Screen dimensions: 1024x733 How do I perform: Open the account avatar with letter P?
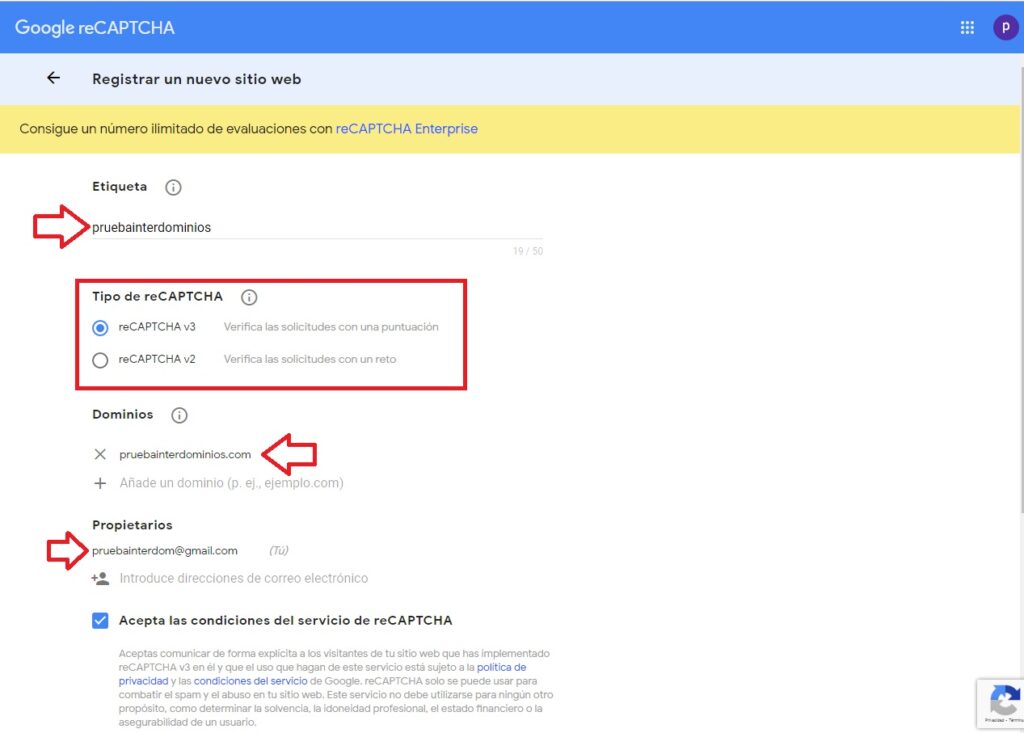click(1006, 27)
